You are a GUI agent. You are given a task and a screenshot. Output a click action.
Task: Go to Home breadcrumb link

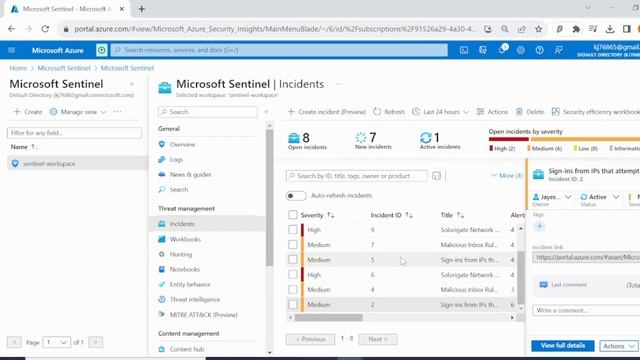click(x=18, y=68)
